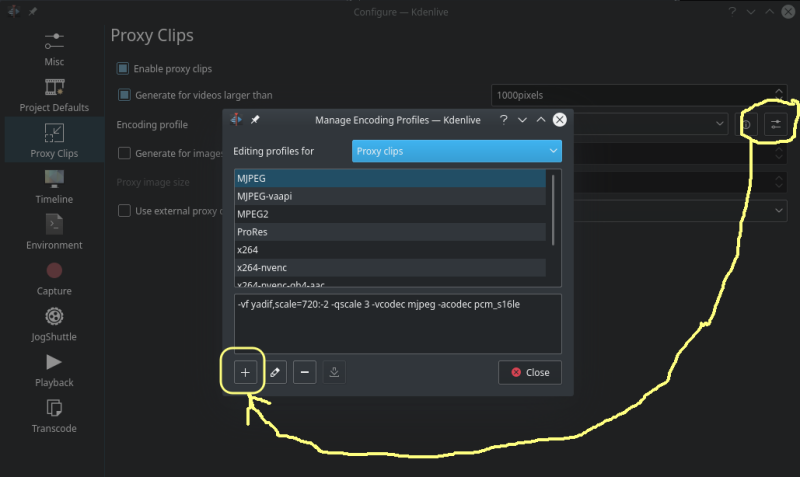Open the Environment settings page

(54, 232)
